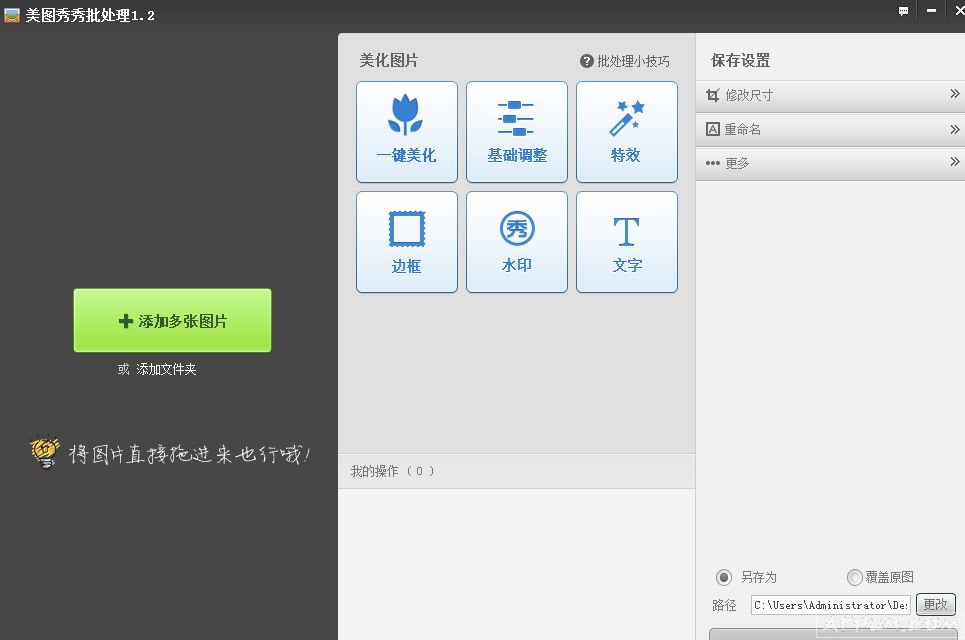Choose the 边框 border frame tool
Viewport: 965px width, 640px height.
tap(406, 242)
